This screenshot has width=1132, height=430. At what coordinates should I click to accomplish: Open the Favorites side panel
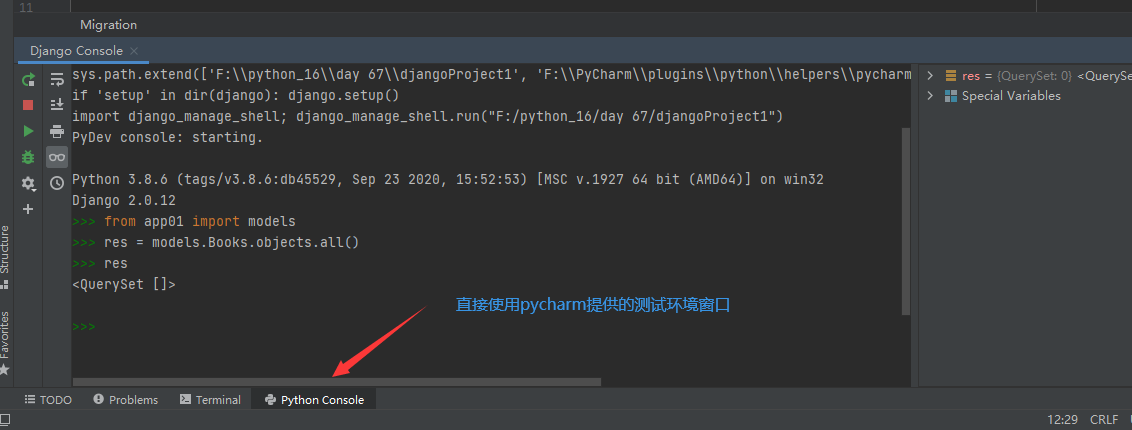[6, 342]
